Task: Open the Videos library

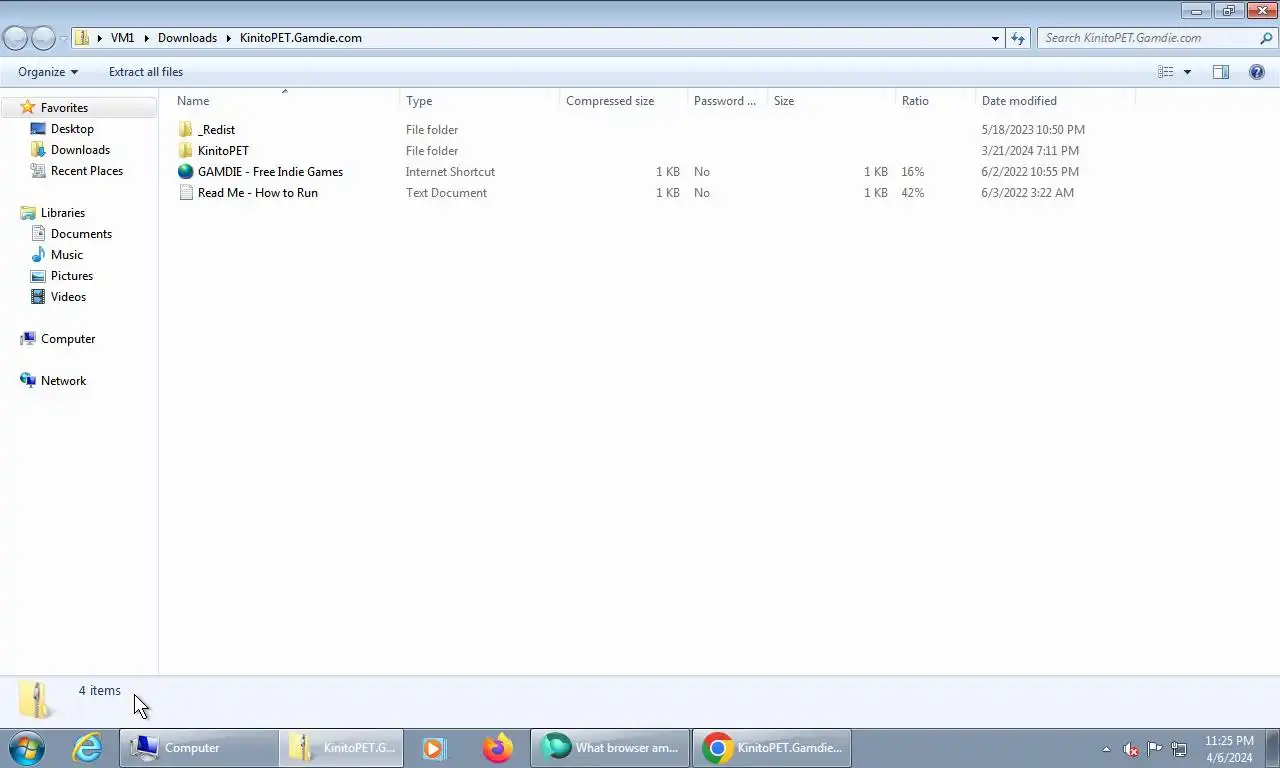Action: 68,297
